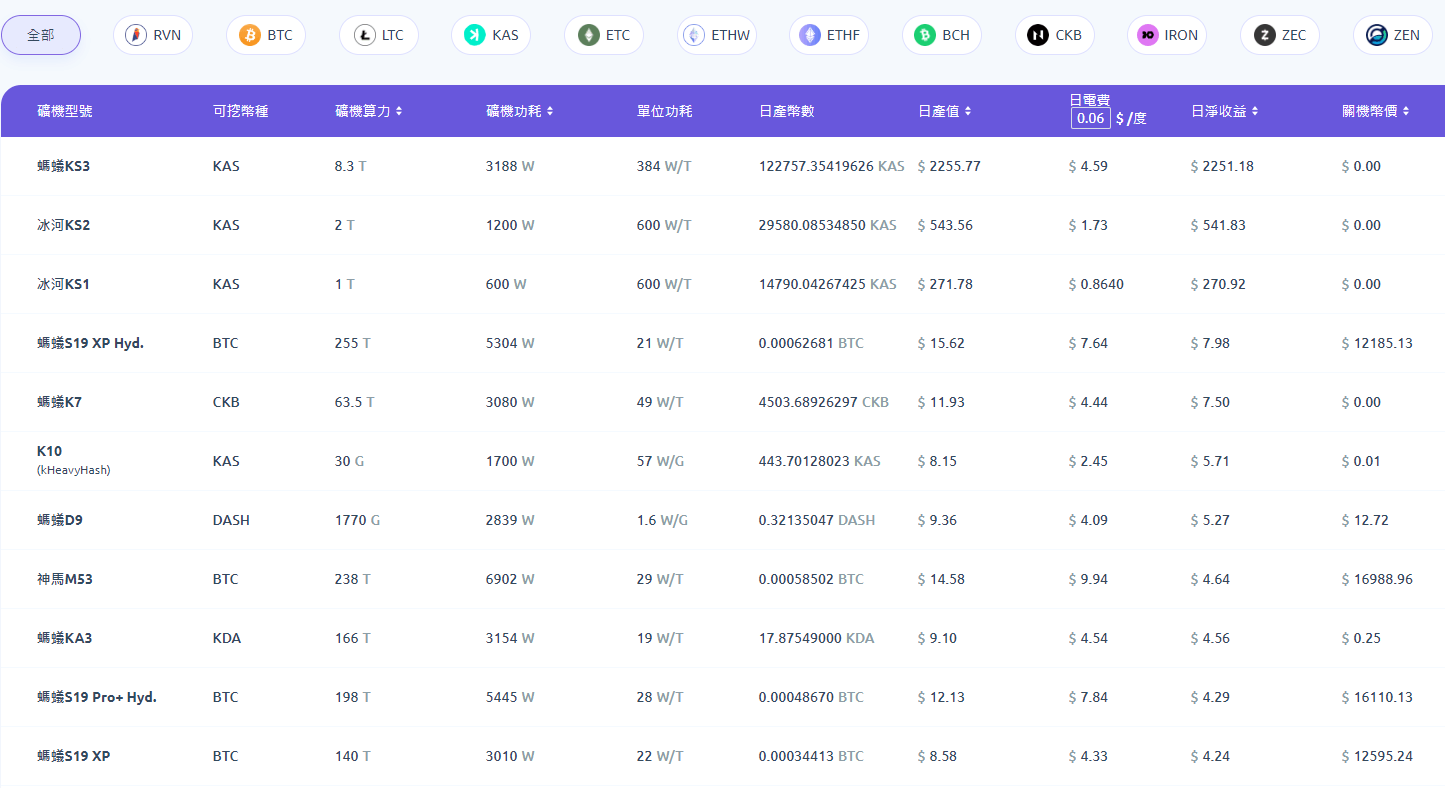Screen dimensions: 1445x788
Task: Open the 螞蟻S19 XP Hyd. miner row
Action: click(x=90, y=343)
